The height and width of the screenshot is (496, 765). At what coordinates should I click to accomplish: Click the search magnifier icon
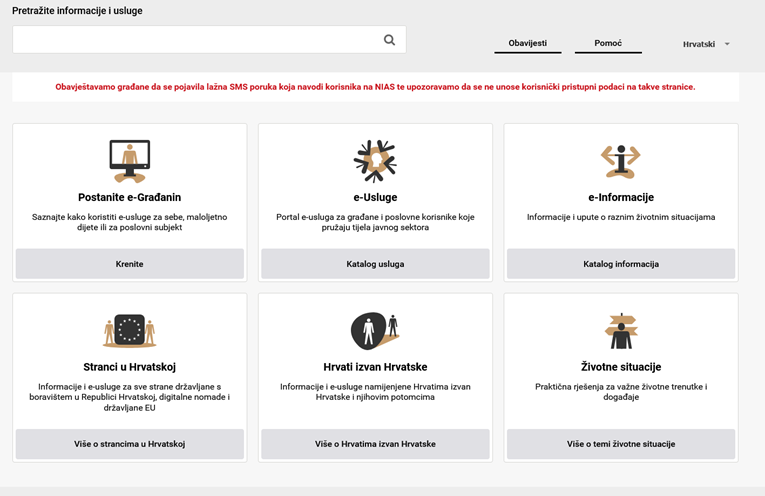pos(389,40)
